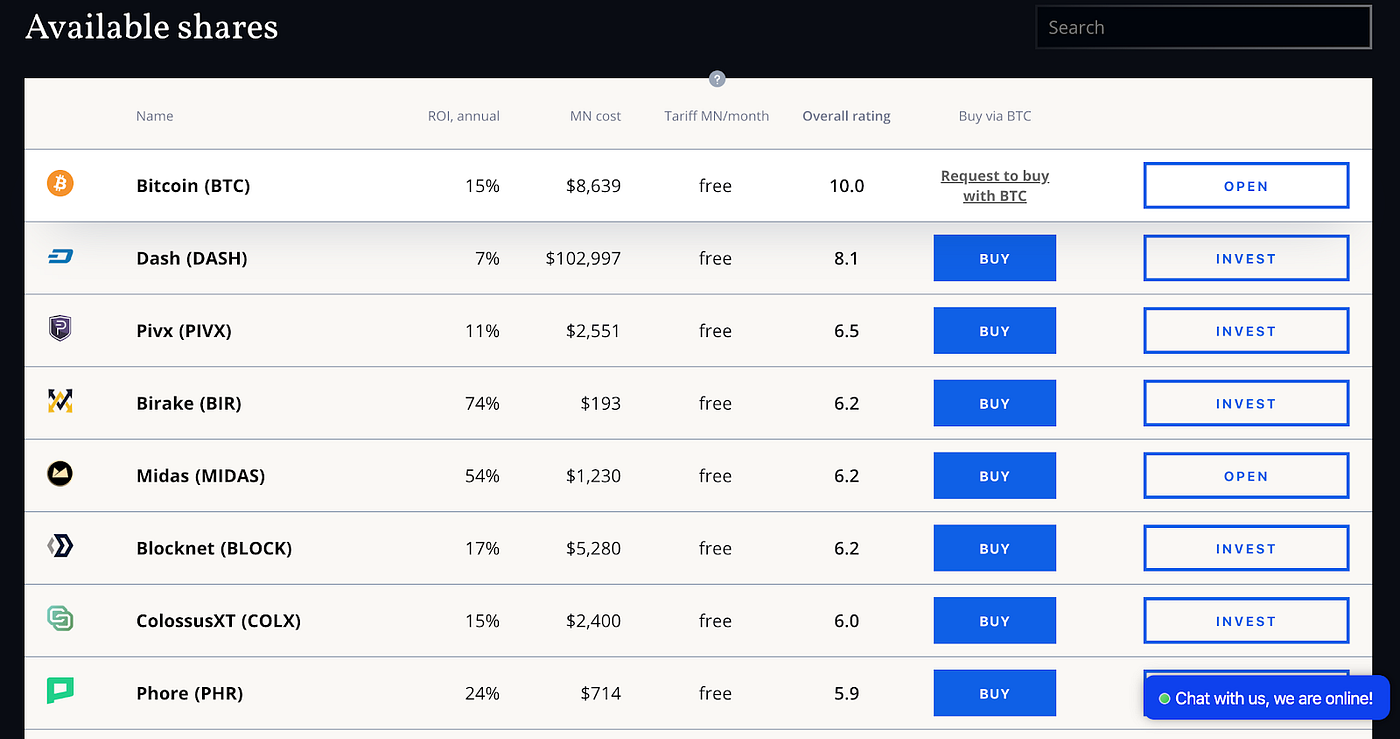This screenshot has width=1400, height=739.
Task: Open the Bitcoin share details
Action: click(1245, 185)
